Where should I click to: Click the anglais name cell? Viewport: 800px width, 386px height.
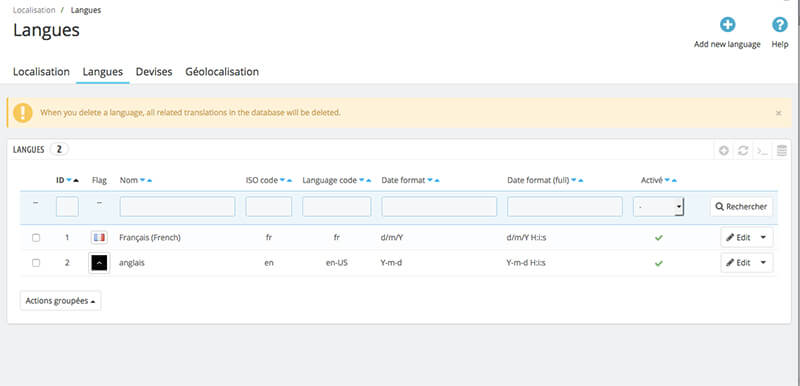[x=132, y=263]
